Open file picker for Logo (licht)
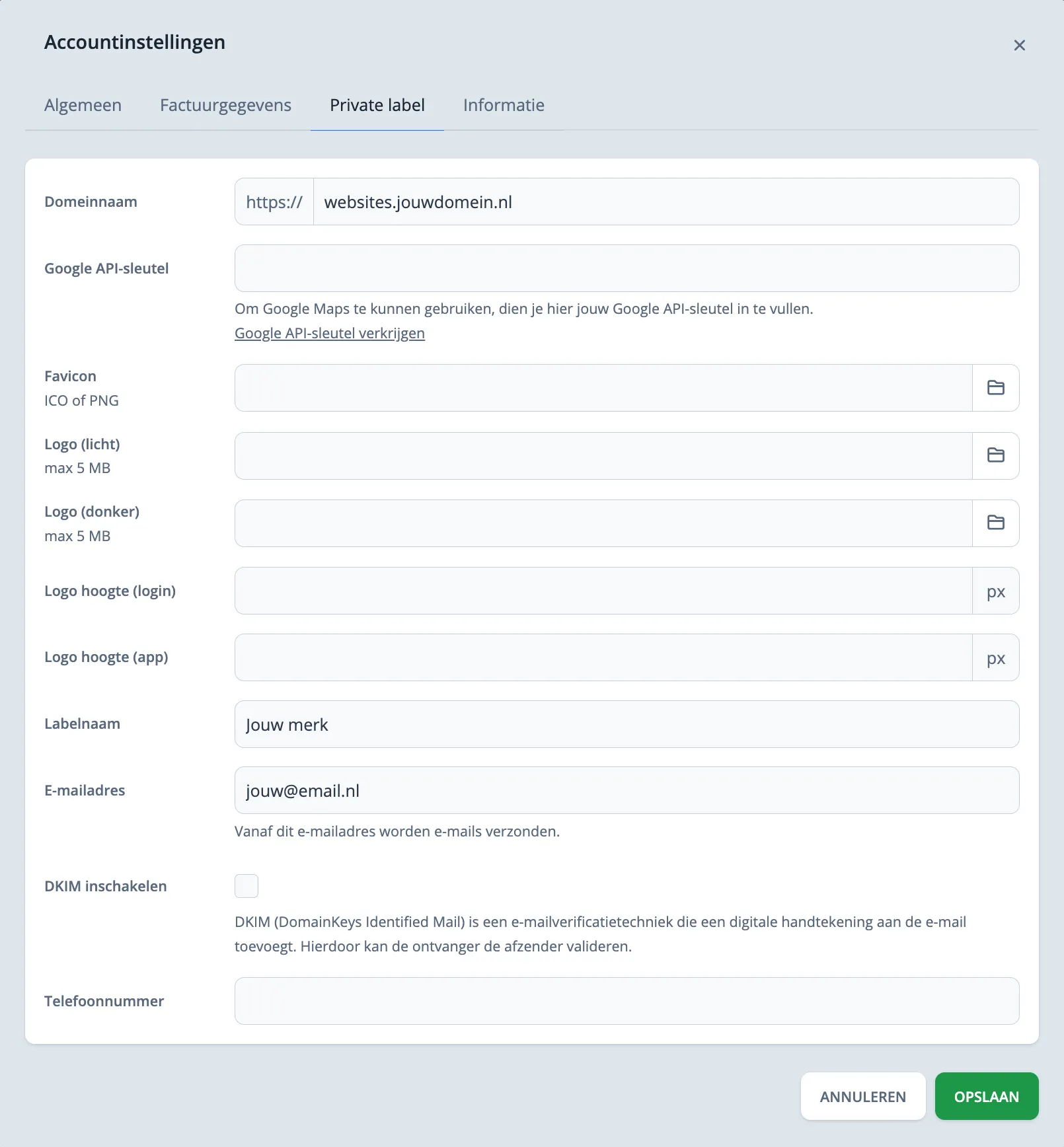Viewport: 1064px width, 1147px height. 995,455
